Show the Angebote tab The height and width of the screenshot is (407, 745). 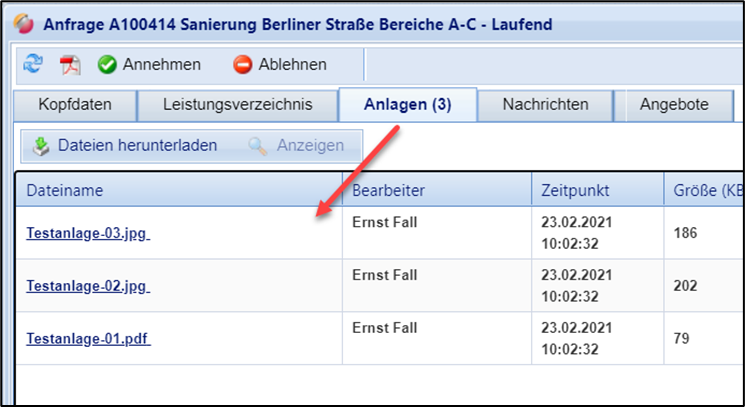coord(674,104)
